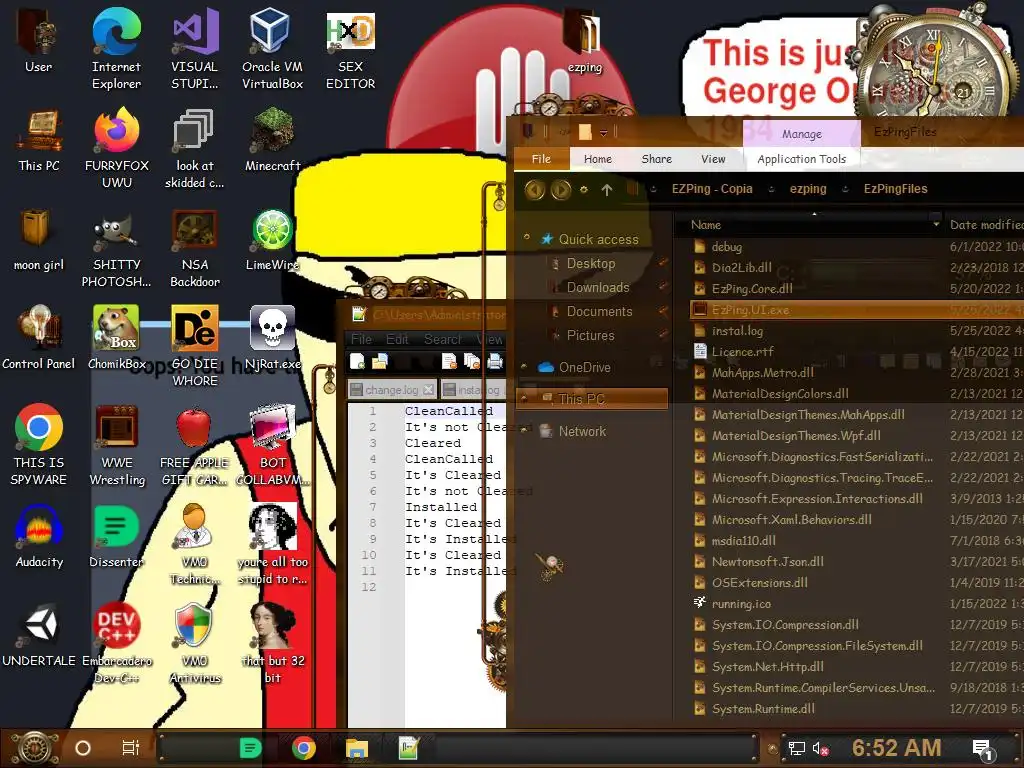Screen dimensions: 1024x768
Task: Go up one folder level in Explorer
Action: [607, 189]
